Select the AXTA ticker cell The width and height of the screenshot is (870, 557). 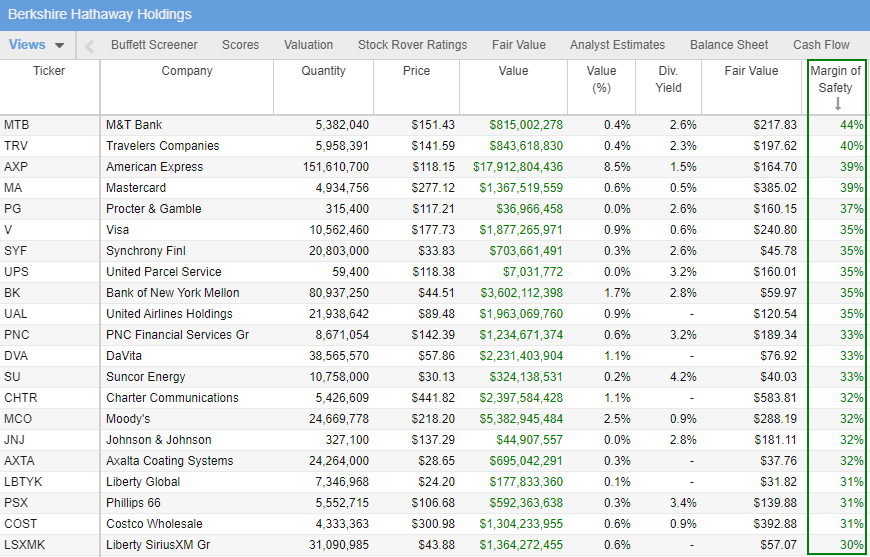click(19, 461)
